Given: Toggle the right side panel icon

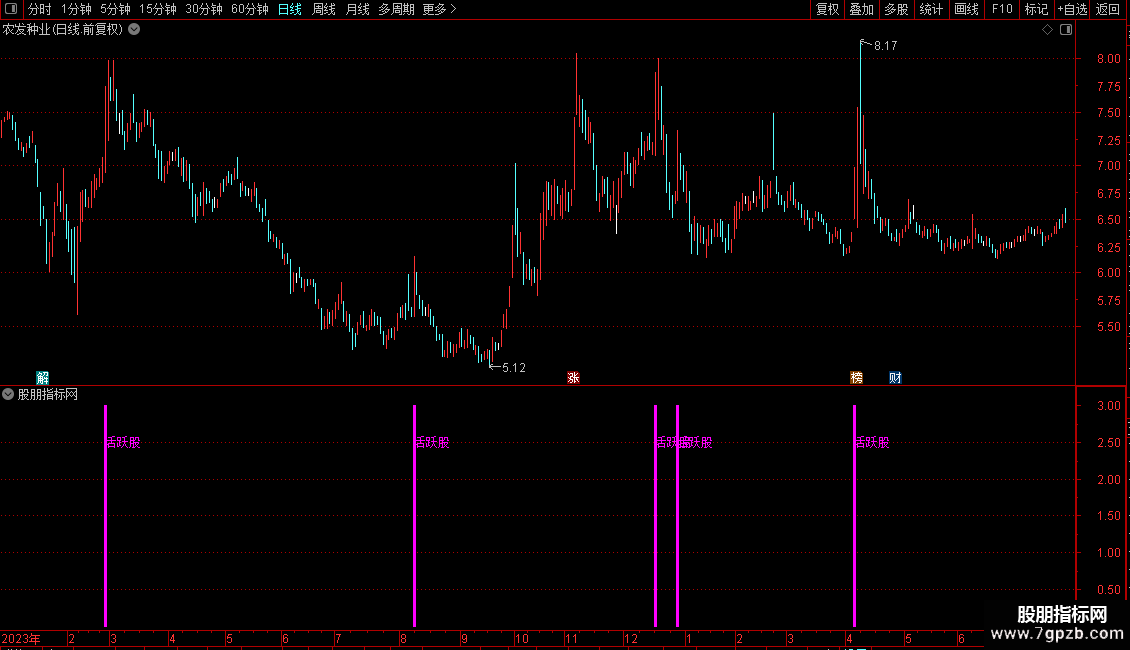Looking at the screenshot, I should [x=1066, y=30].
